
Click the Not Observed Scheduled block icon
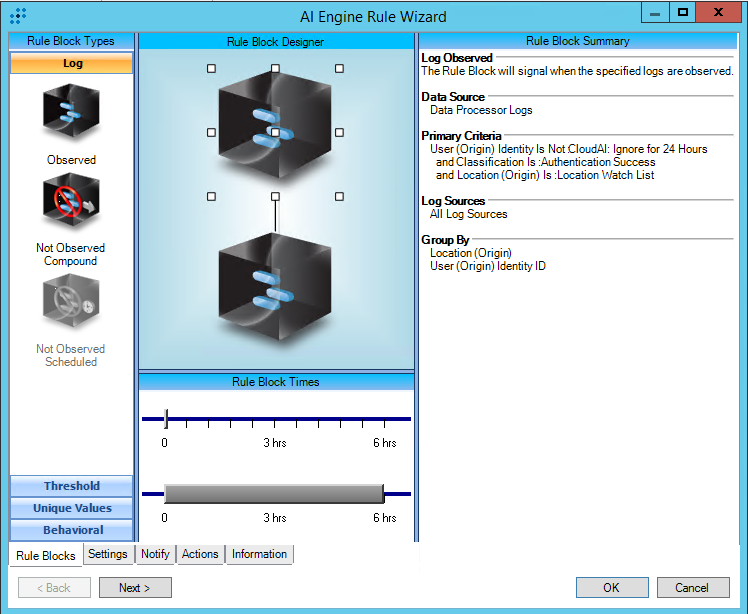(71, 303)
